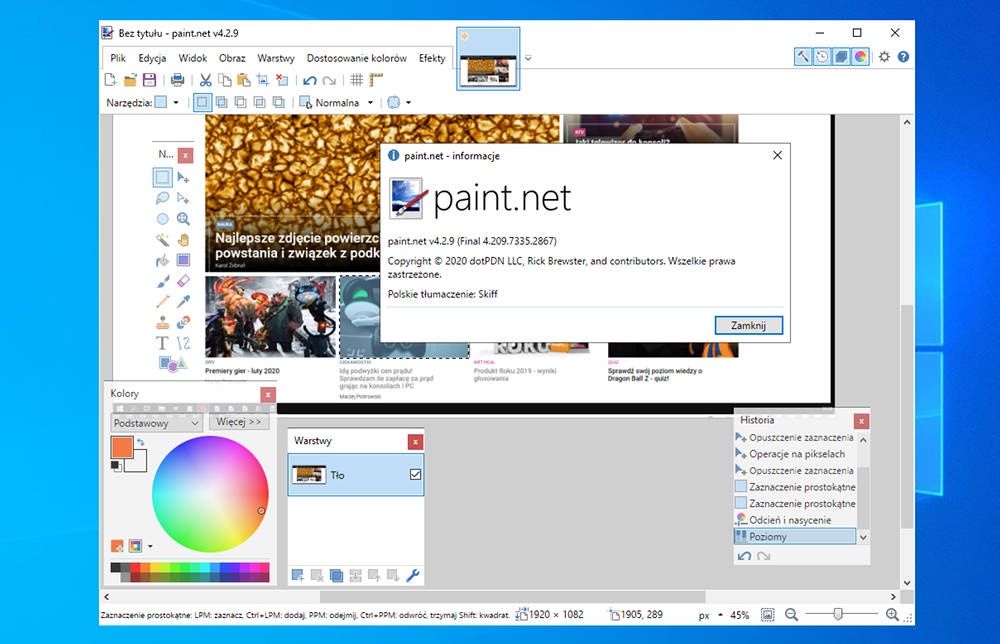Open the palette management dropdown arrow
The width and height of the screenshot is (1000, 644).
151,546
